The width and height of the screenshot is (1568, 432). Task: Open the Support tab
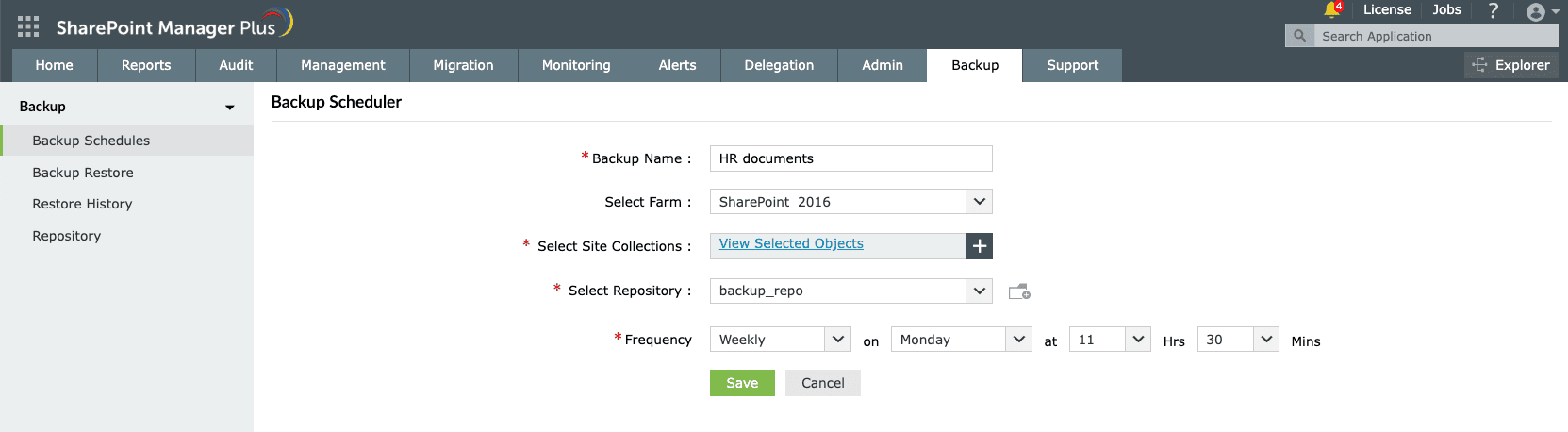(x=1073, y=65)
